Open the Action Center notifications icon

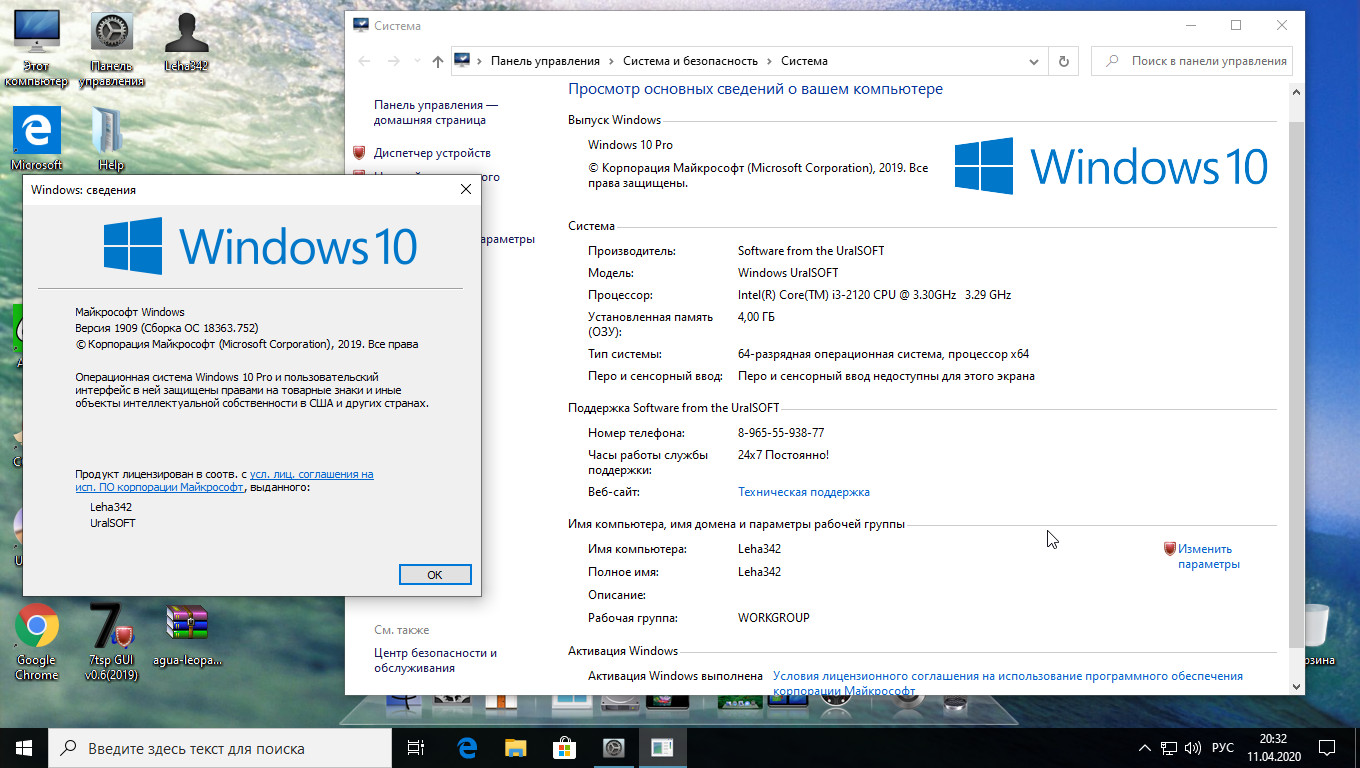(x=1326, y=748)
